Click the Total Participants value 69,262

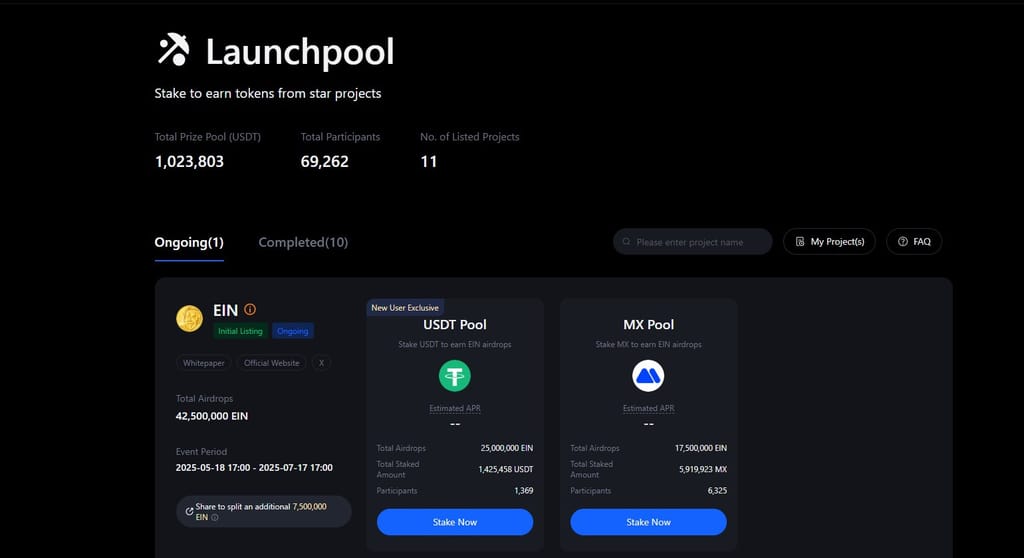324,161
